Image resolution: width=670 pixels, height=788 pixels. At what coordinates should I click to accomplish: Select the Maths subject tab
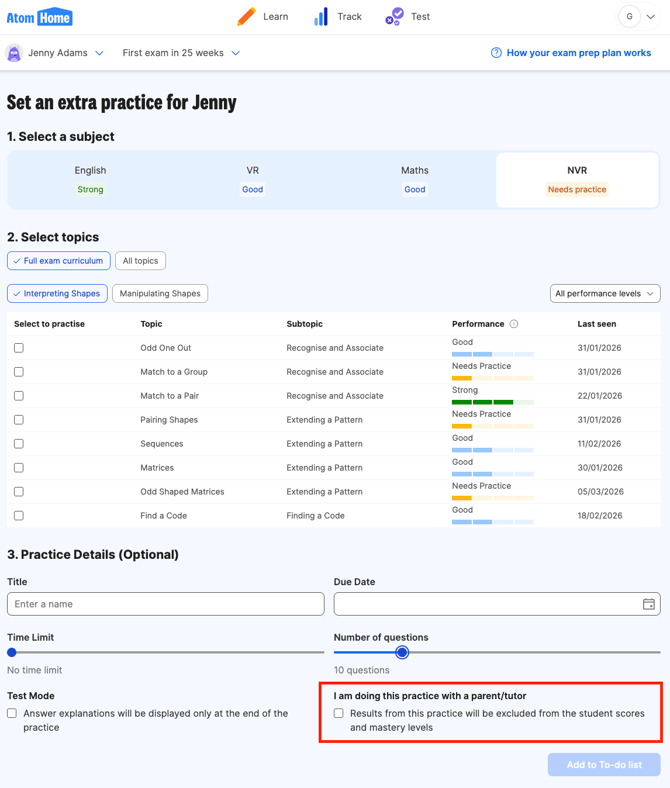pos(414,179)
